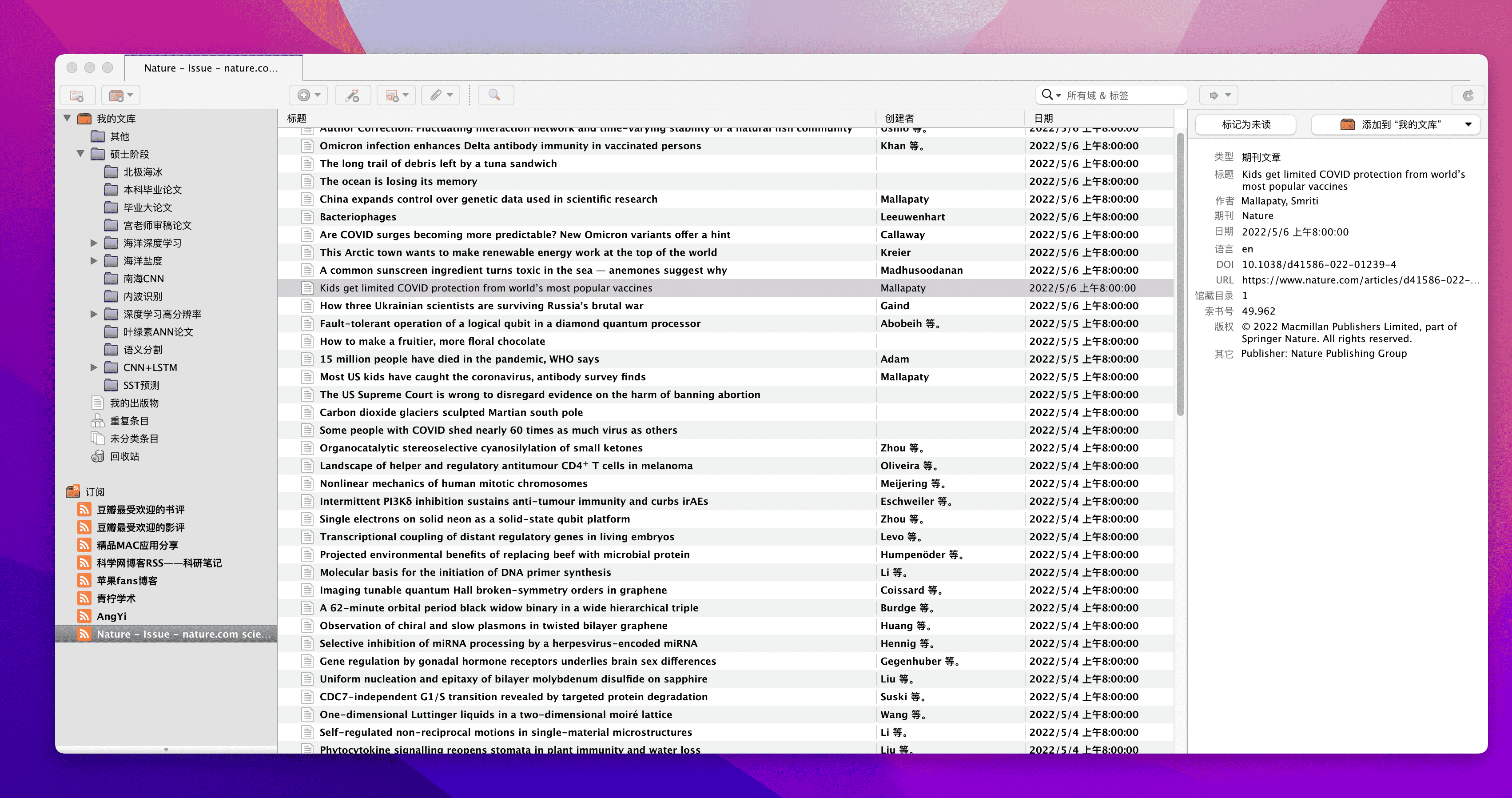
Task: Click the document icon of the 'Bacteriophages' row
Action: [306, 217]
